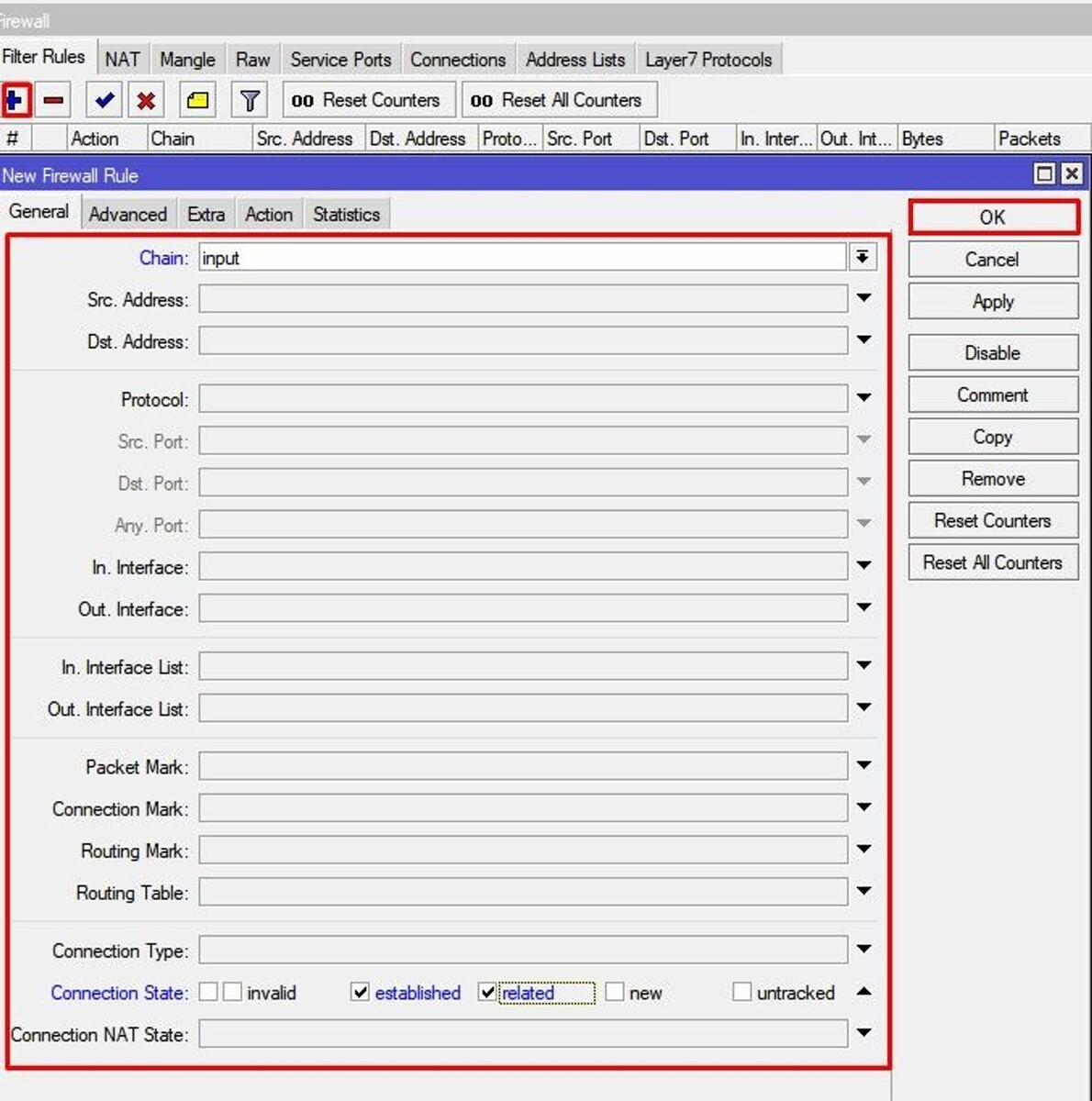
Task: Check the untracked connection state
Action: coord(741,992)
